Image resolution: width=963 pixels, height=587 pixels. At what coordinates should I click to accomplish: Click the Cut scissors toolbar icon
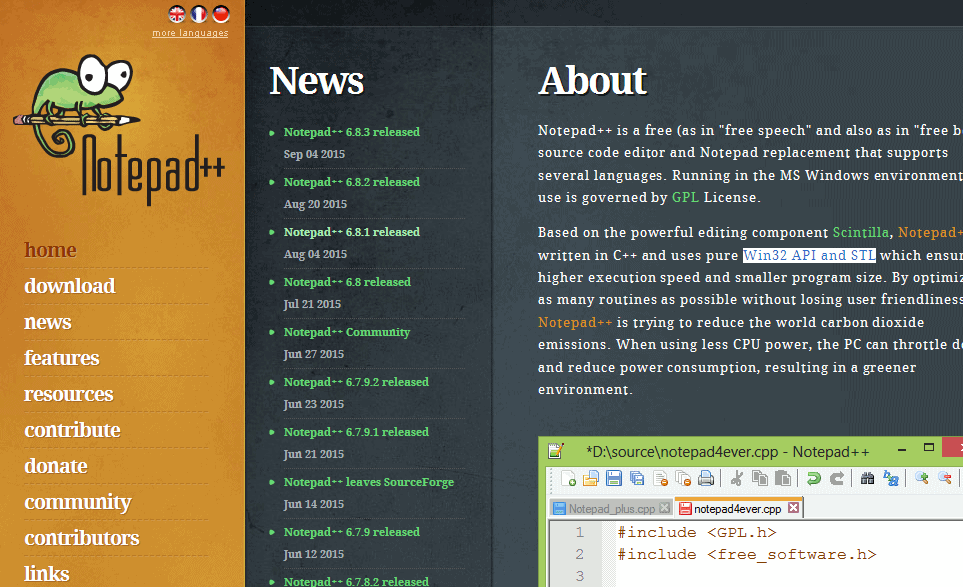pos(736,478)
